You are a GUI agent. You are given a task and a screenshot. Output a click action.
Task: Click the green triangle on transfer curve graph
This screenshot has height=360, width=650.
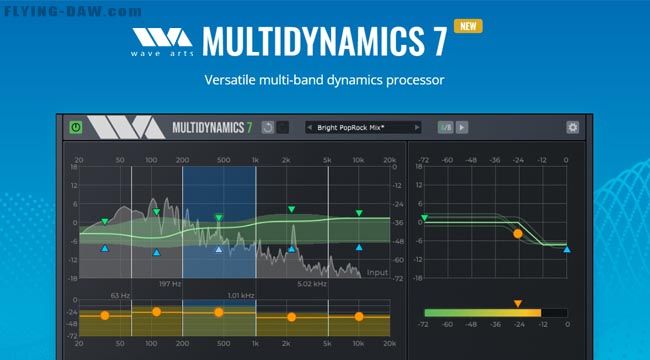[424, 218]
